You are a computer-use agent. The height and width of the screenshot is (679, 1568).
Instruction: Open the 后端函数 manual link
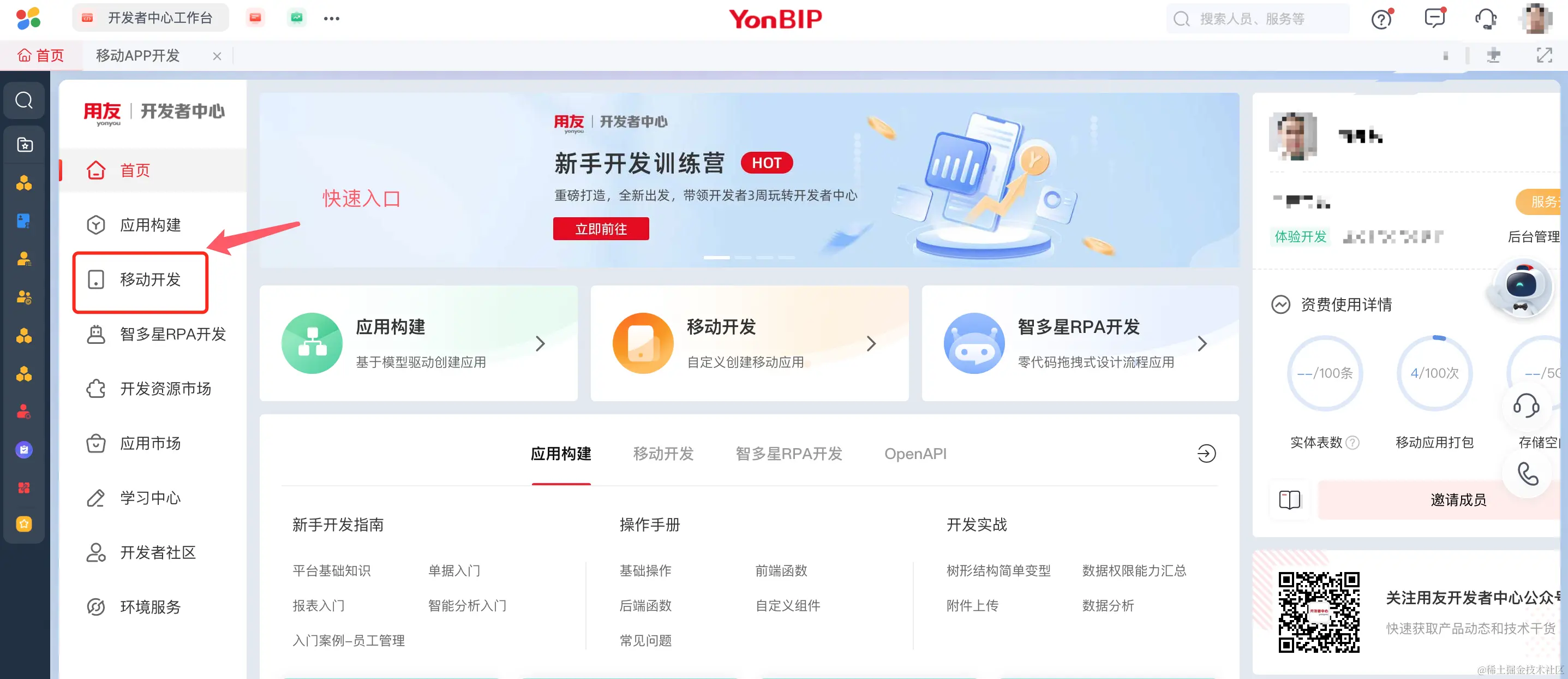tap(645, 605)
